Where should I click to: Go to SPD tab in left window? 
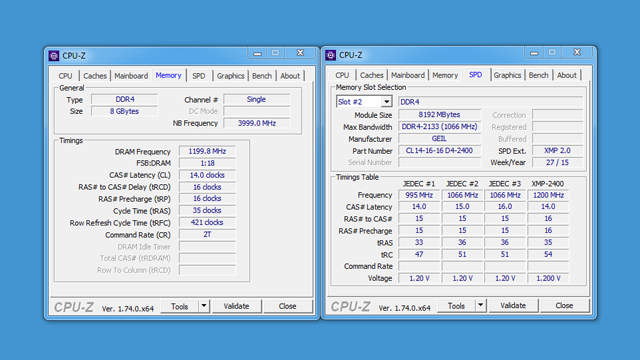coord(199,76)
